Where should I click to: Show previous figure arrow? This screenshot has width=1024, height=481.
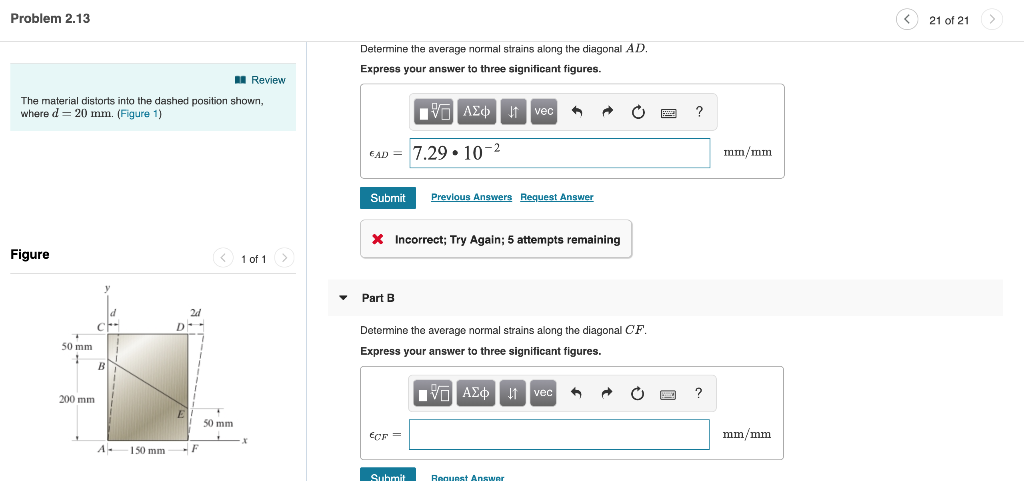[223, 258]
